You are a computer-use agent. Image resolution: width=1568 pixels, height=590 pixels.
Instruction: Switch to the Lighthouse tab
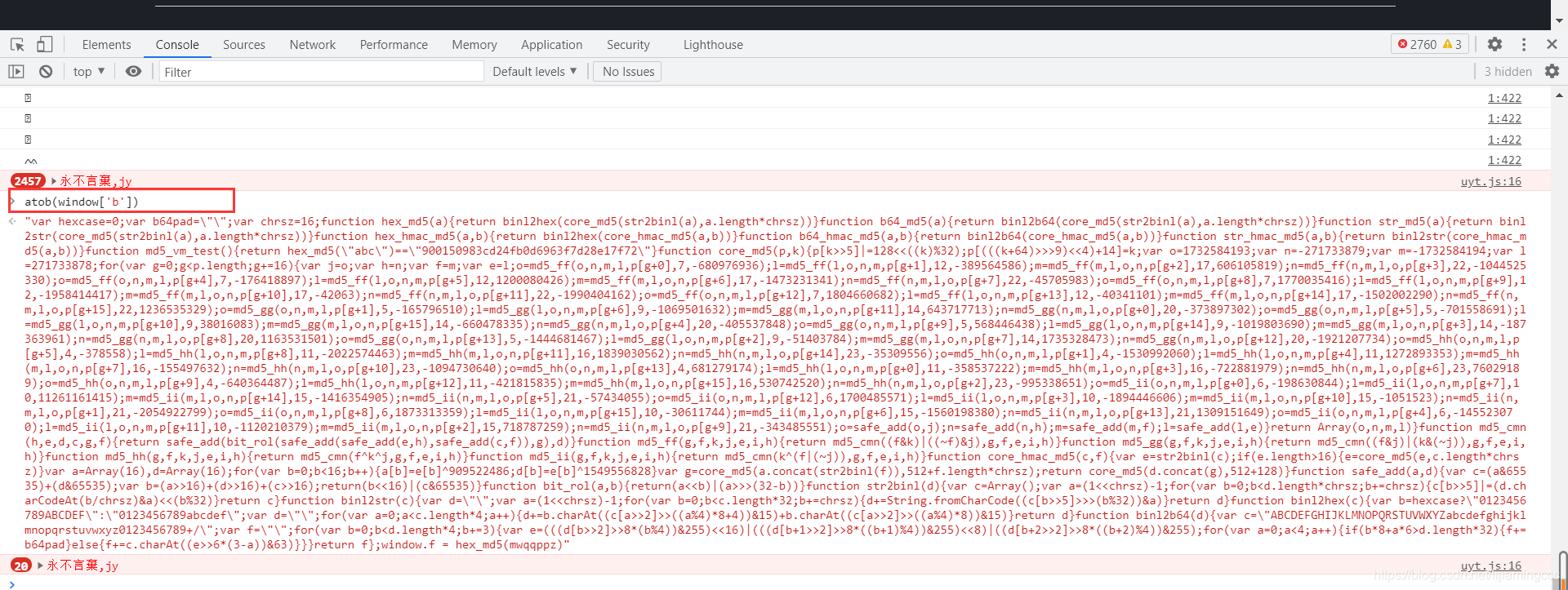[713, 45]
